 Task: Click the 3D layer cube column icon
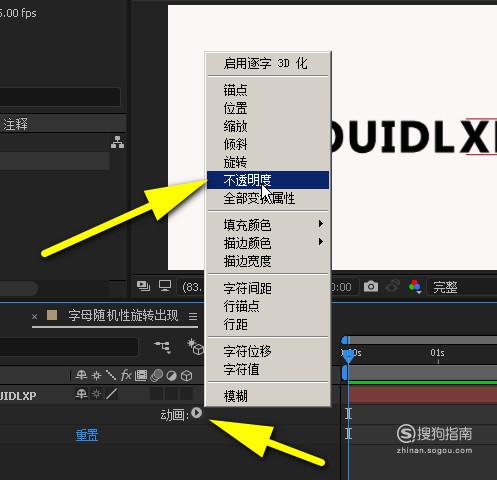(x=186, y=376)
